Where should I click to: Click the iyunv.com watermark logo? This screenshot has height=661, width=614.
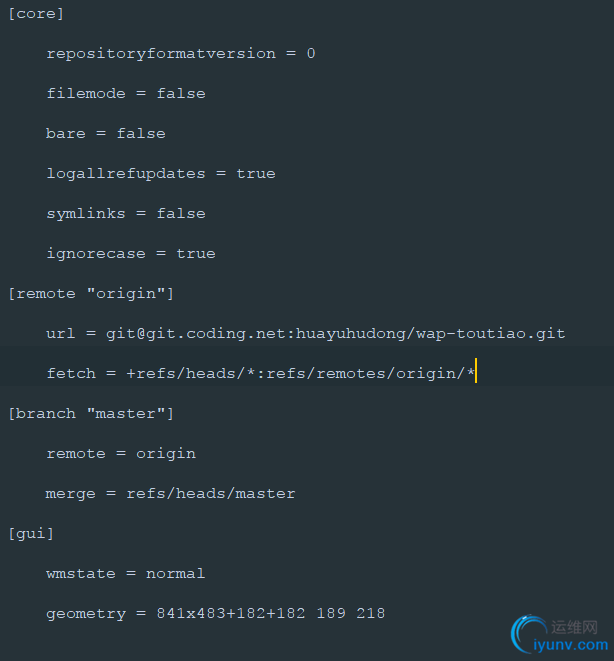529,633
